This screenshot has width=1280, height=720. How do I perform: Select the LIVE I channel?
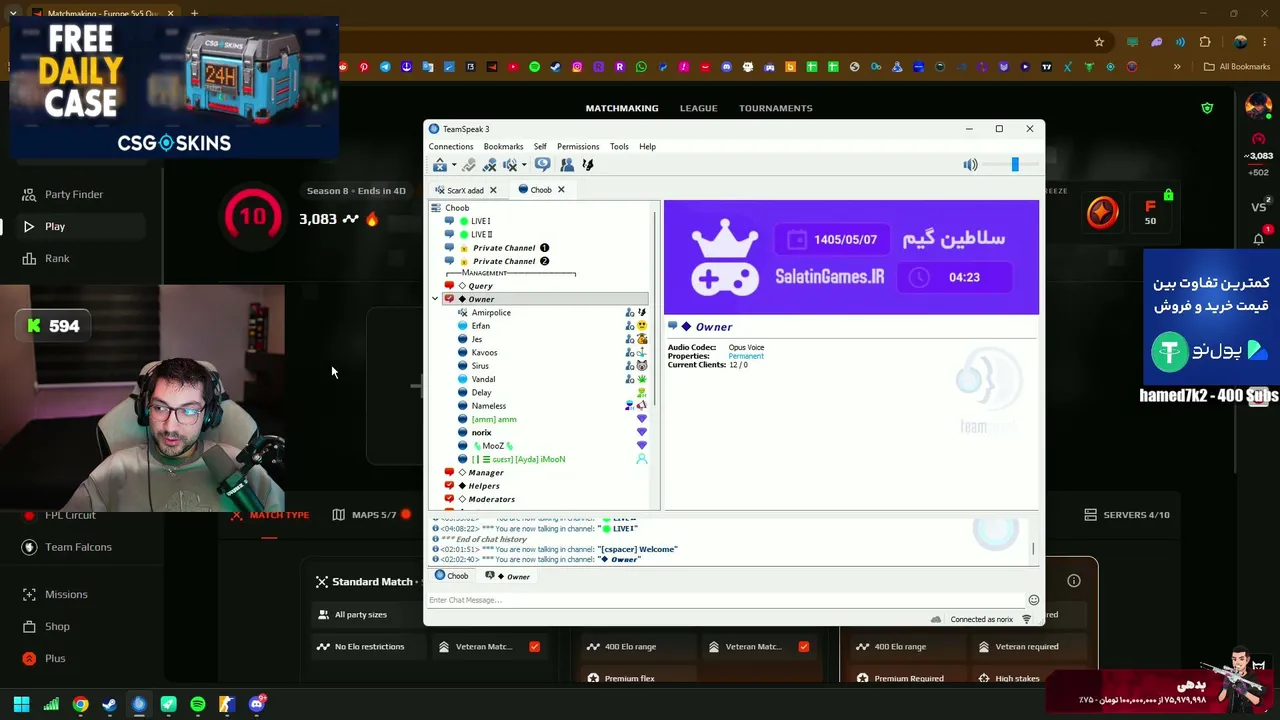click(x=480, y=221)
